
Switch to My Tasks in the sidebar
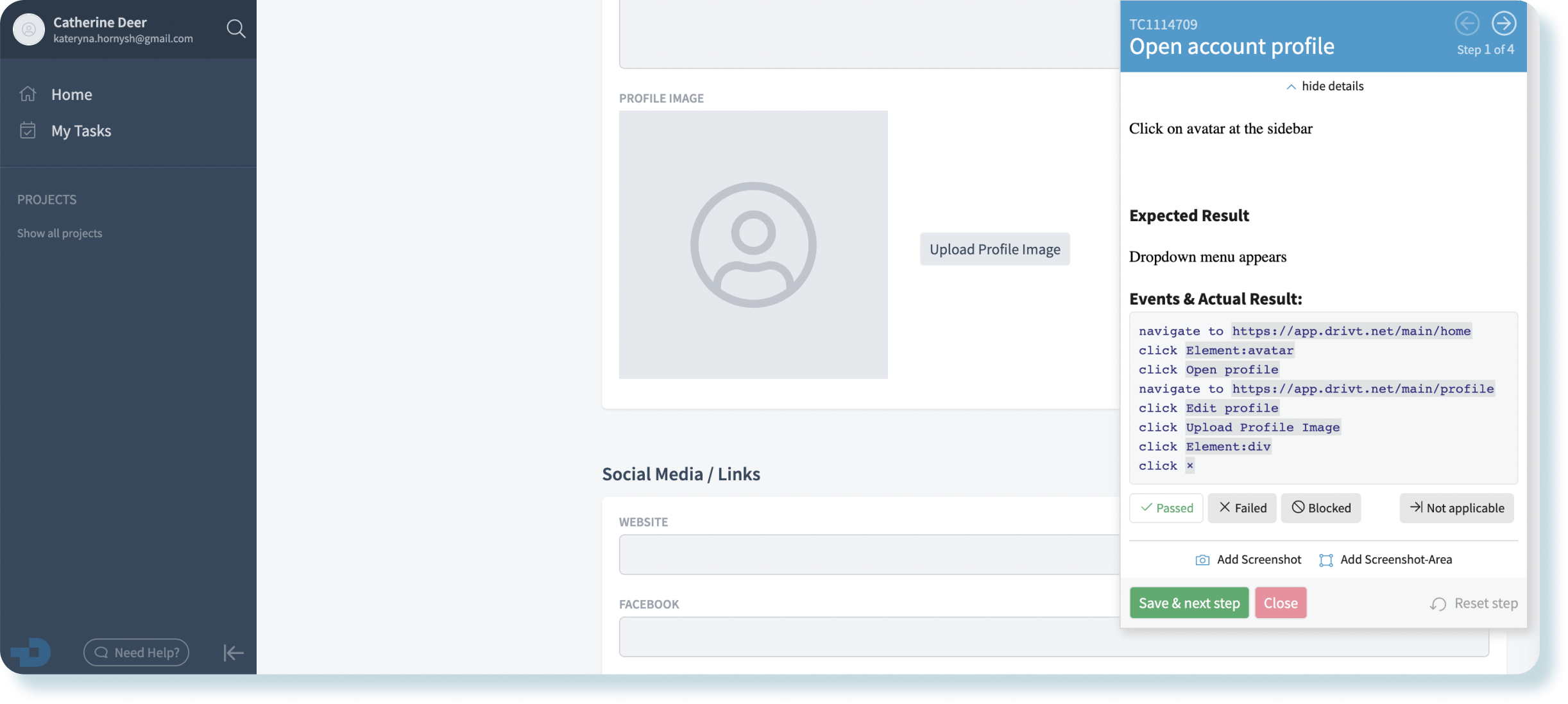pos(81,130)
